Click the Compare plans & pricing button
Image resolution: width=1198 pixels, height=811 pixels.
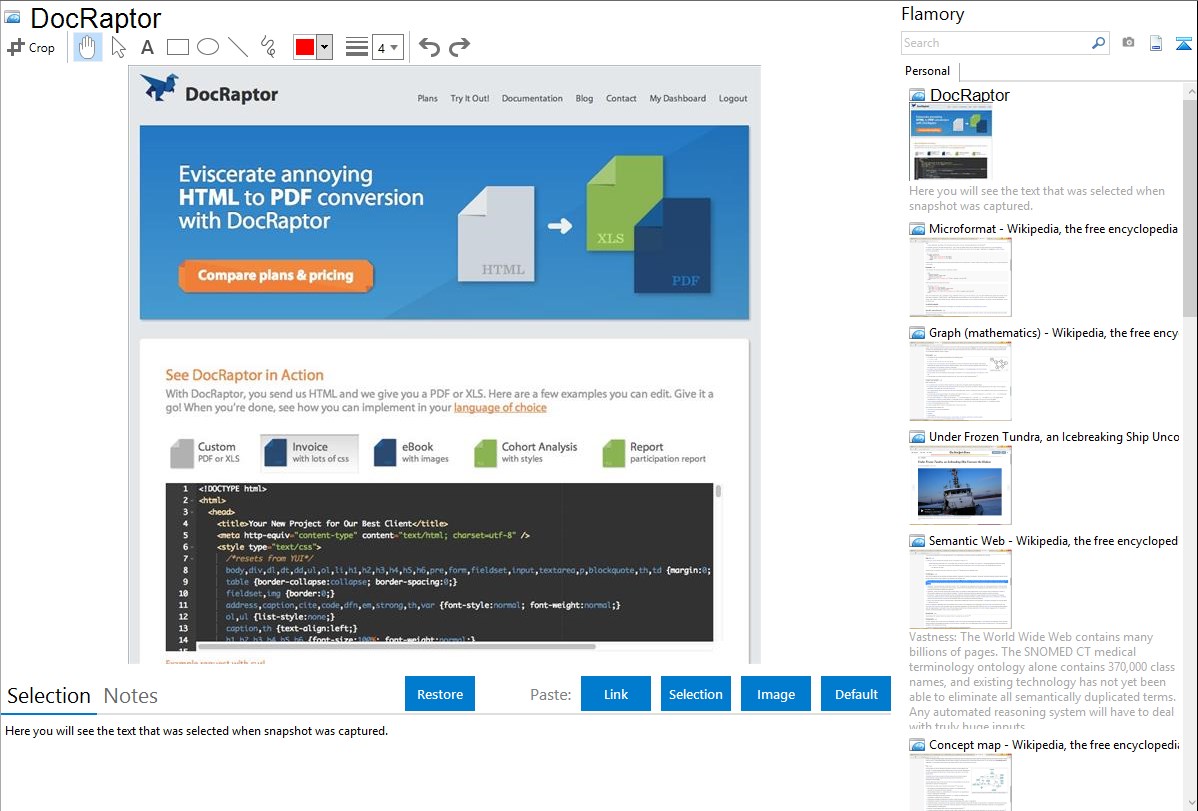point(276,275)
